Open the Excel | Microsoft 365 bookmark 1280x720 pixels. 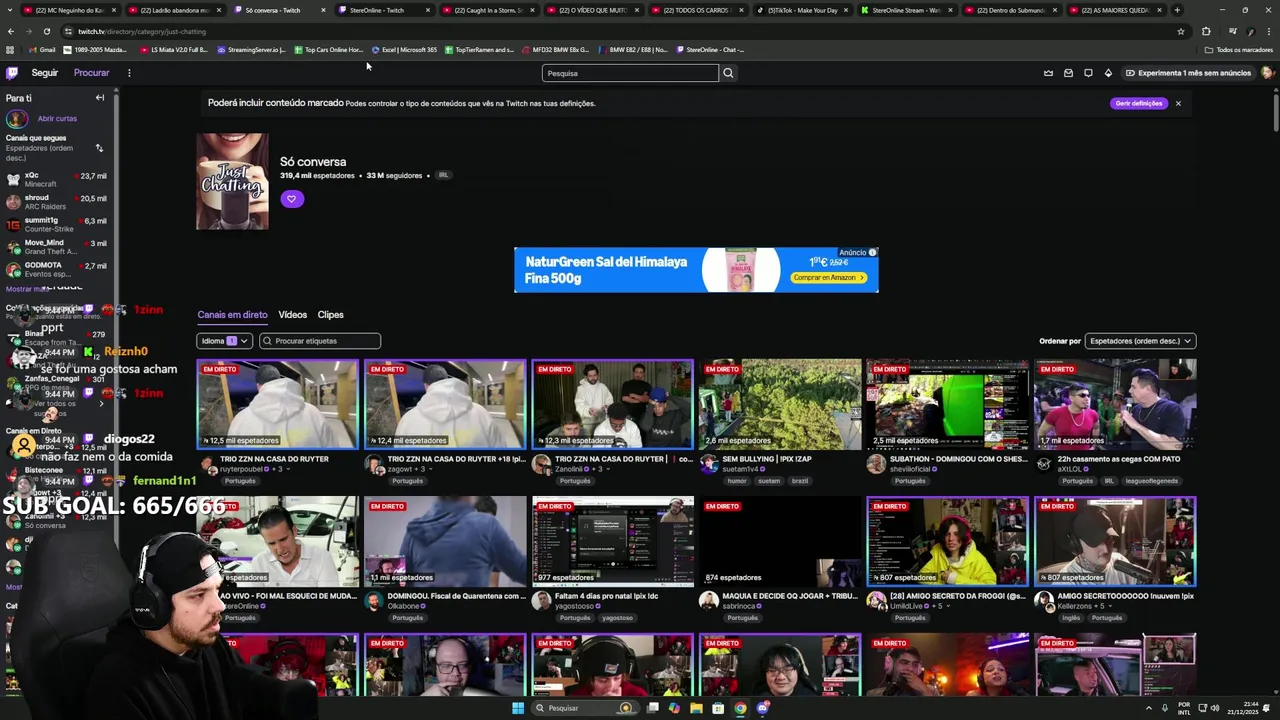click(404, 50)
